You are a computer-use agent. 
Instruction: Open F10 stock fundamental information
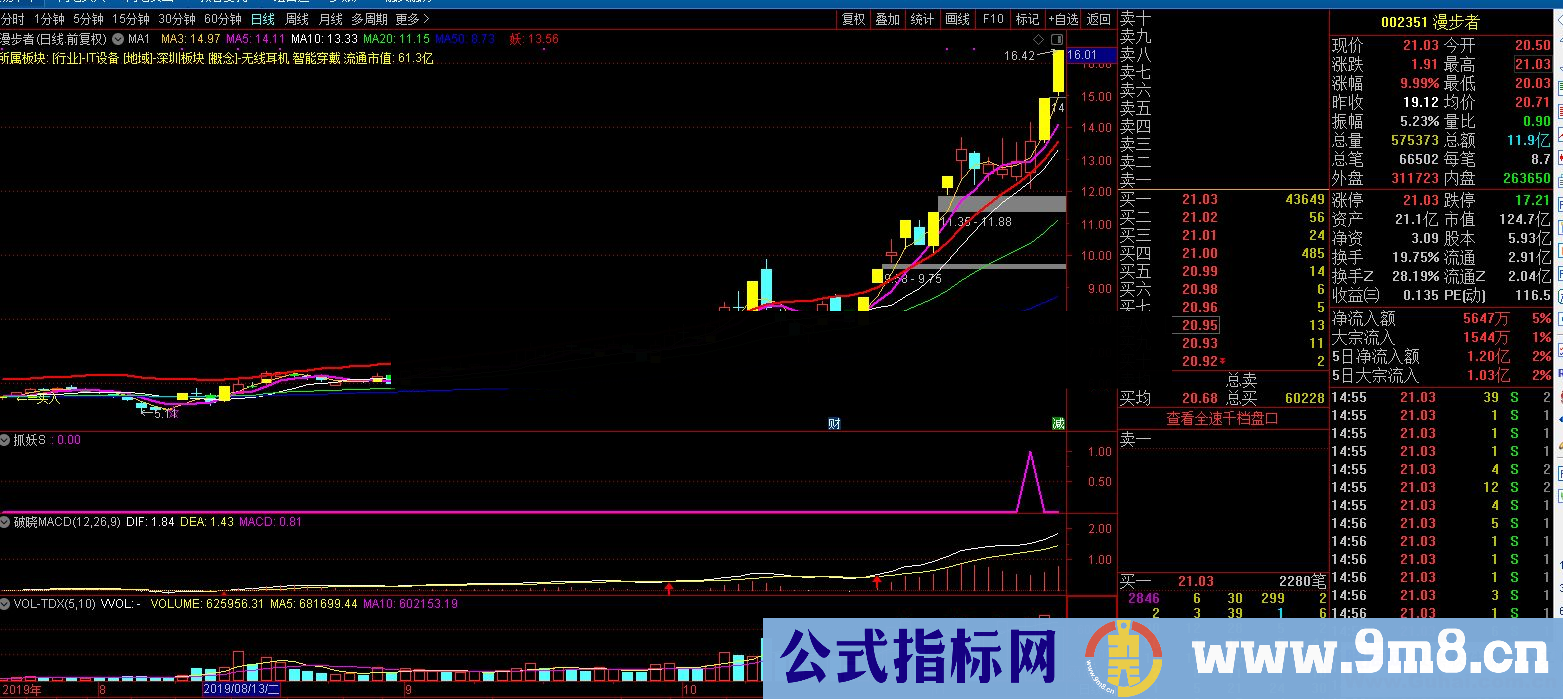tap(993, 18)
